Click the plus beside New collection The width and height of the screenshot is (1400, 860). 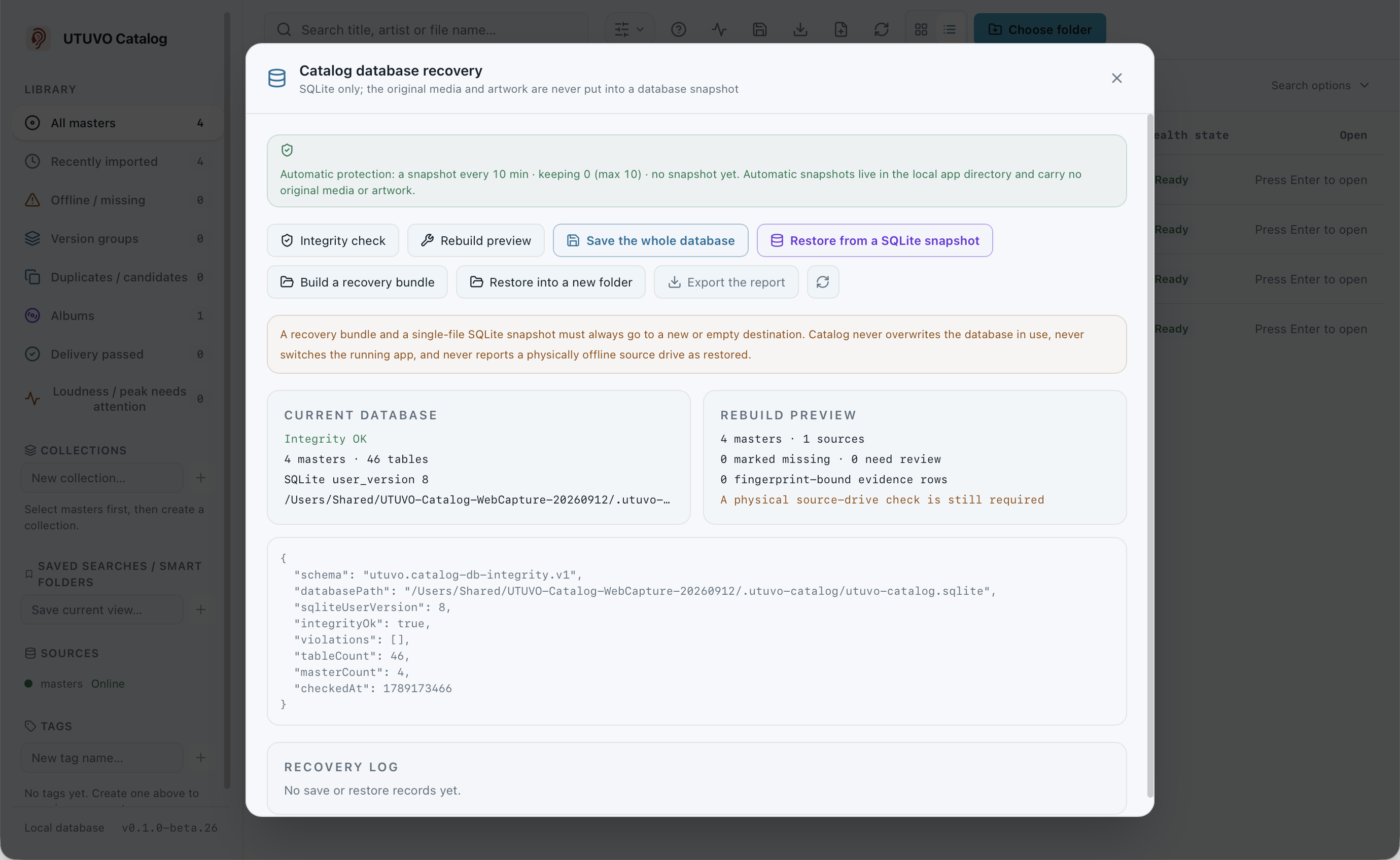(201, 478)
